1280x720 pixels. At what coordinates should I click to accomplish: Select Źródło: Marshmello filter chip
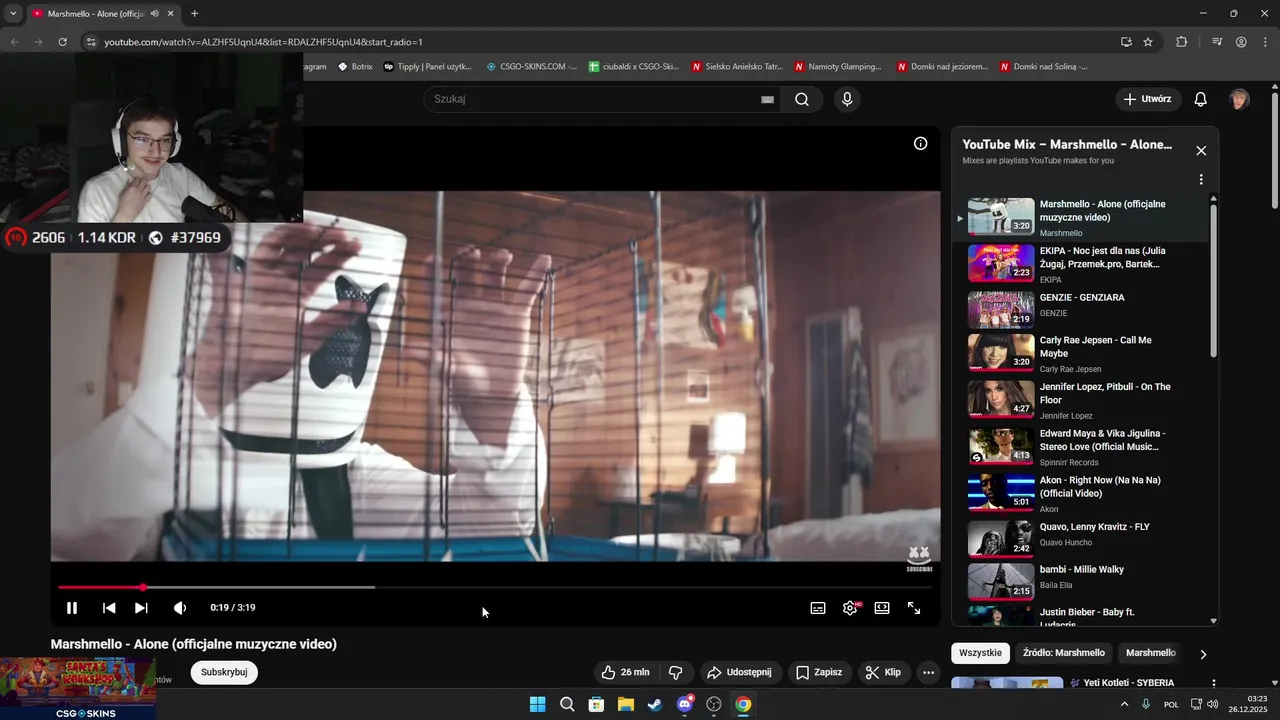[x=1063, y=653]
